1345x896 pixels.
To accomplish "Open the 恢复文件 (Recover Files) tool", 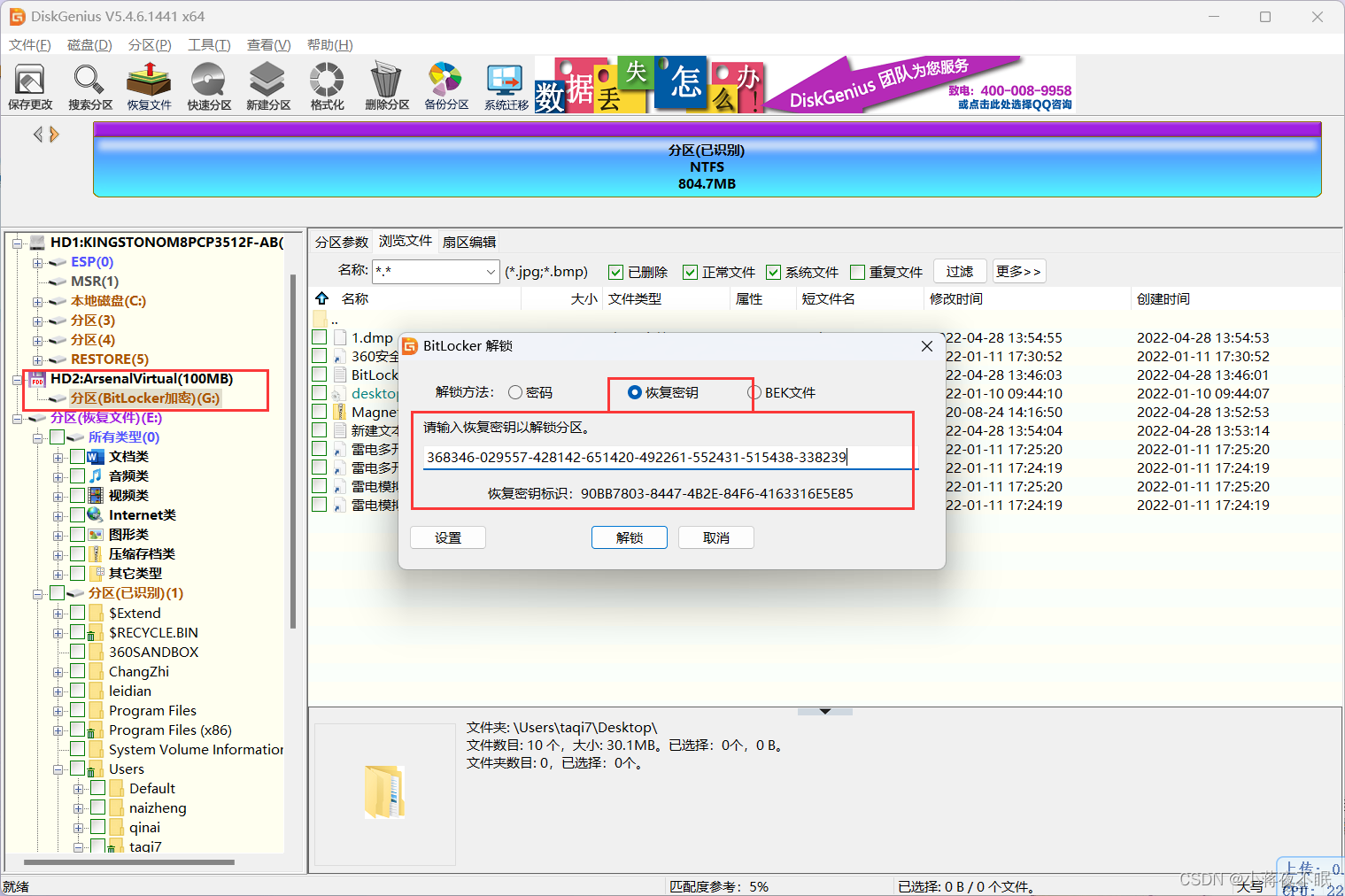I will coord(148,86).
